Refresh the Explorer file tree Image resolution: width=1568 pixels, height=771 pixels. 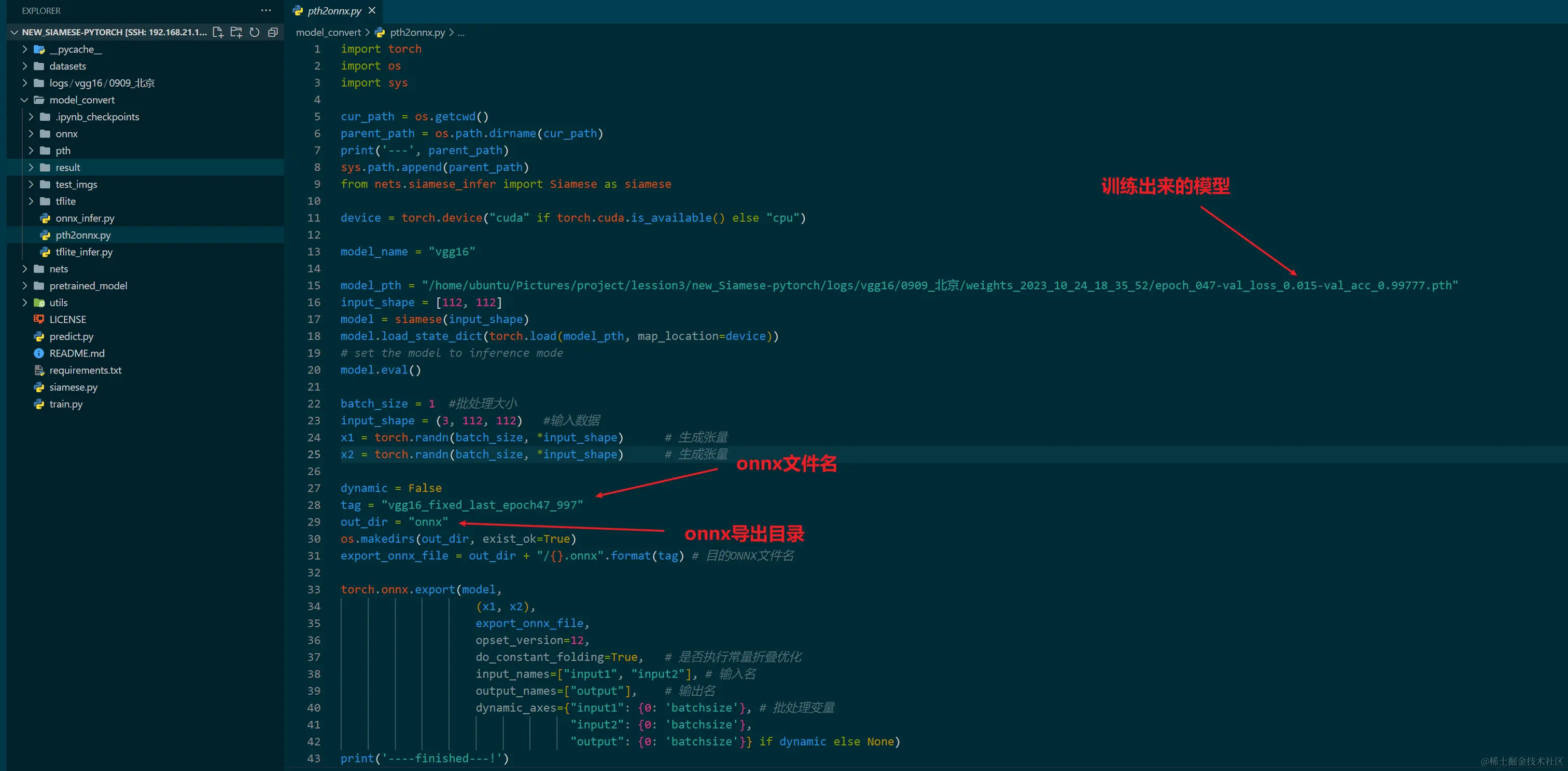pos(255,32)
